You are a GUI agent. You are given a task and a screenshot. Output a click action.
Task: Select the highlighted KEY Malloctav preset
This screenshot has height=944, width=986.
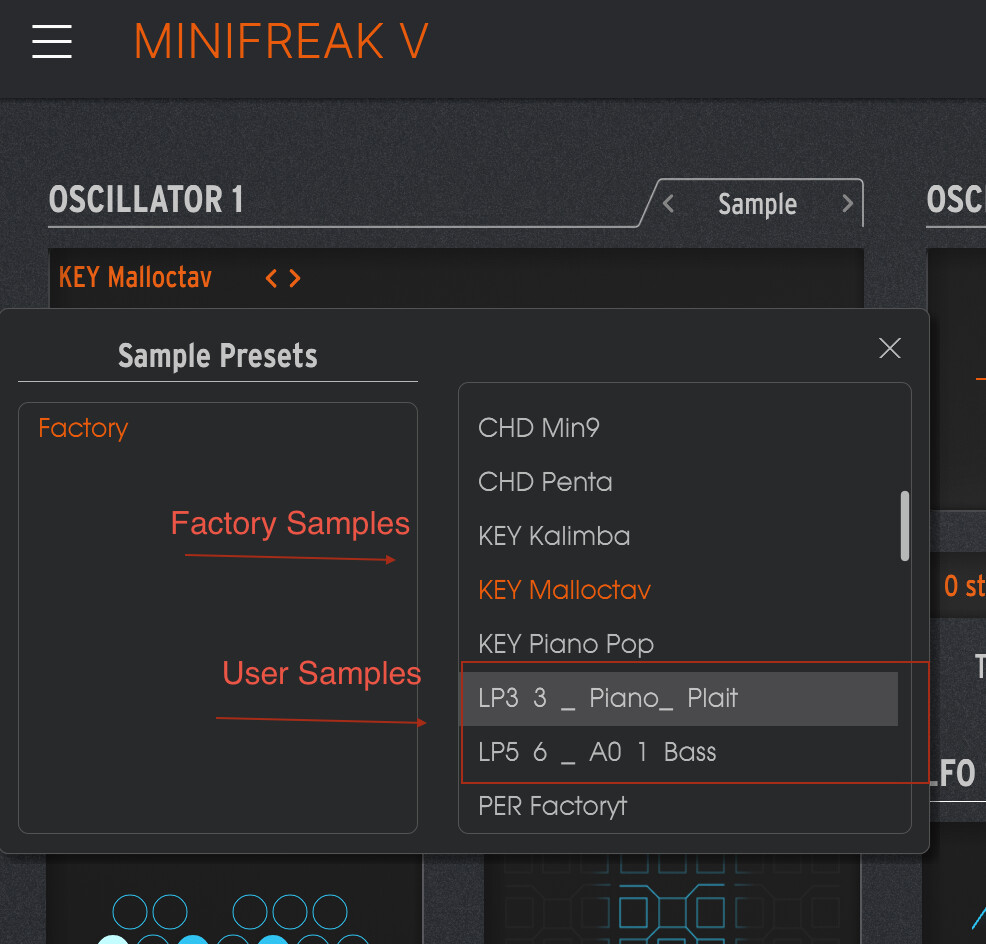(x=564, y=590)
